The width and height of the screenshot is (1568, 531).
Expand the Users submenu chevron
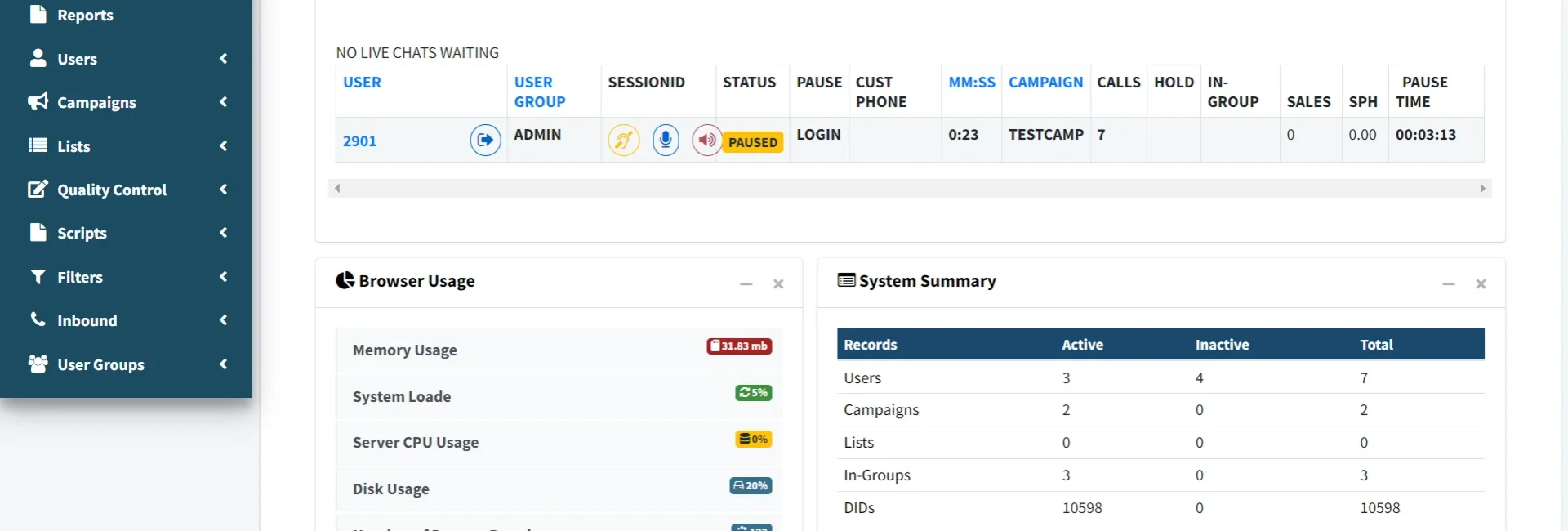[223, 59]
